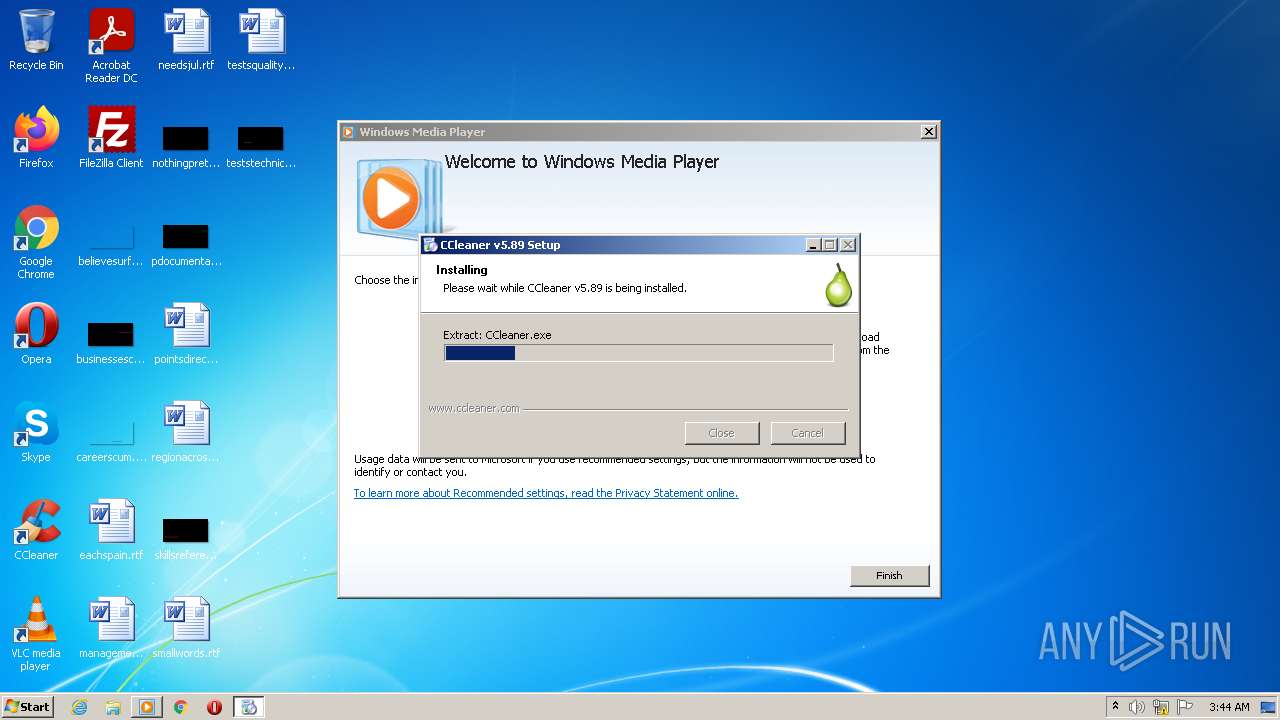Viewport: 1280px width, 720px height.
Task: Select pointsdirec... Word document
Action: click(x=186, y=334)
